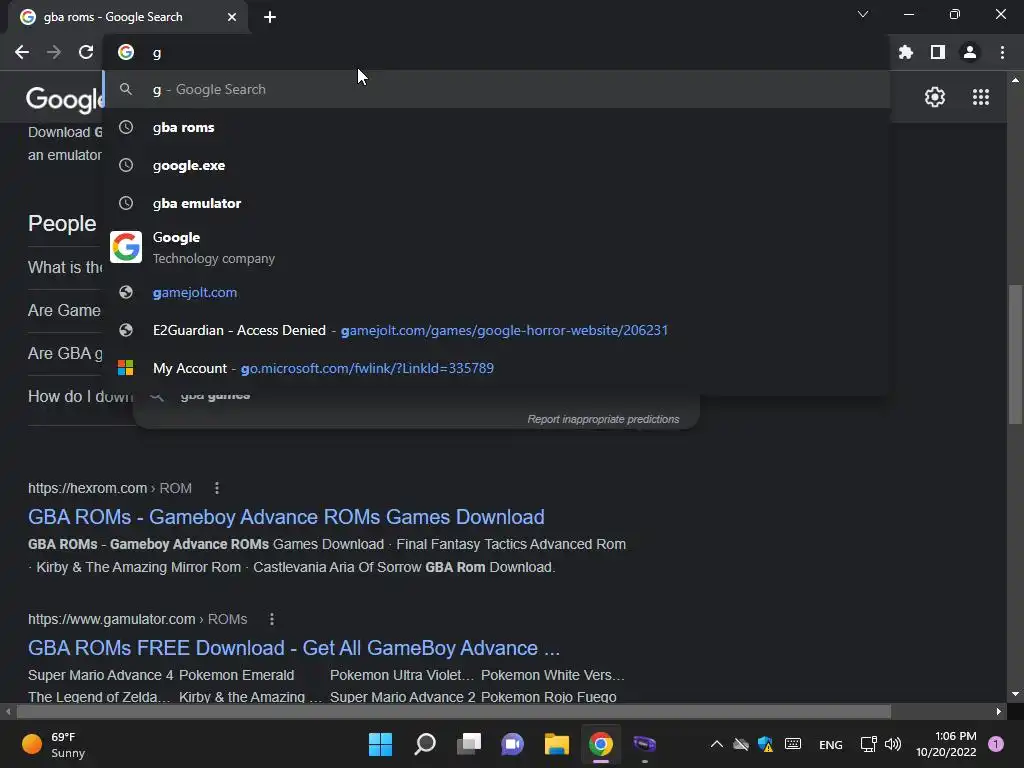Expand 'How do I down' question row
The height and width of the screenshot is (768, 1024).
(80, 396)
